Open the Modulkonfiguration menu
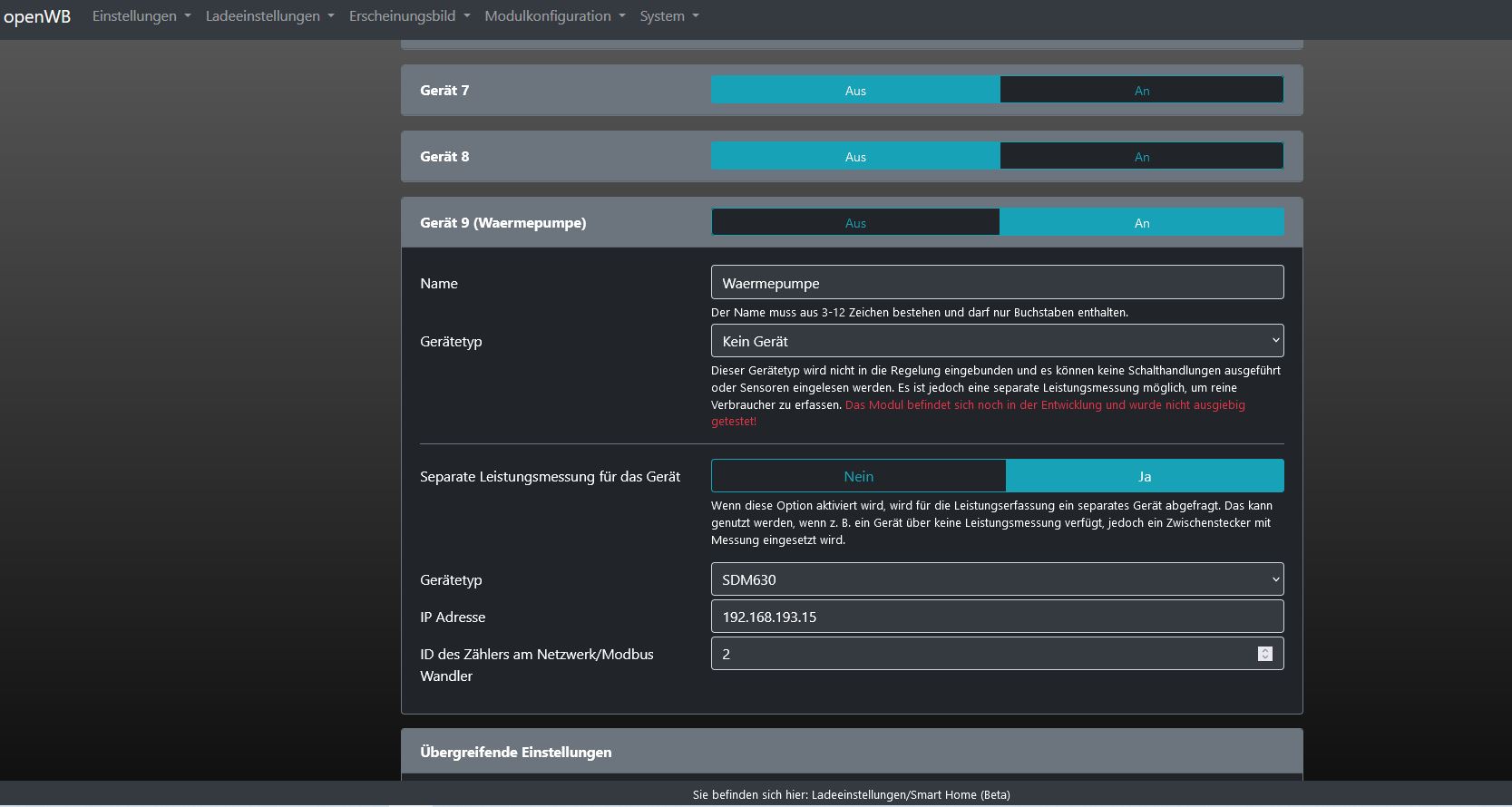The image size is (1512, 807). 554,16
